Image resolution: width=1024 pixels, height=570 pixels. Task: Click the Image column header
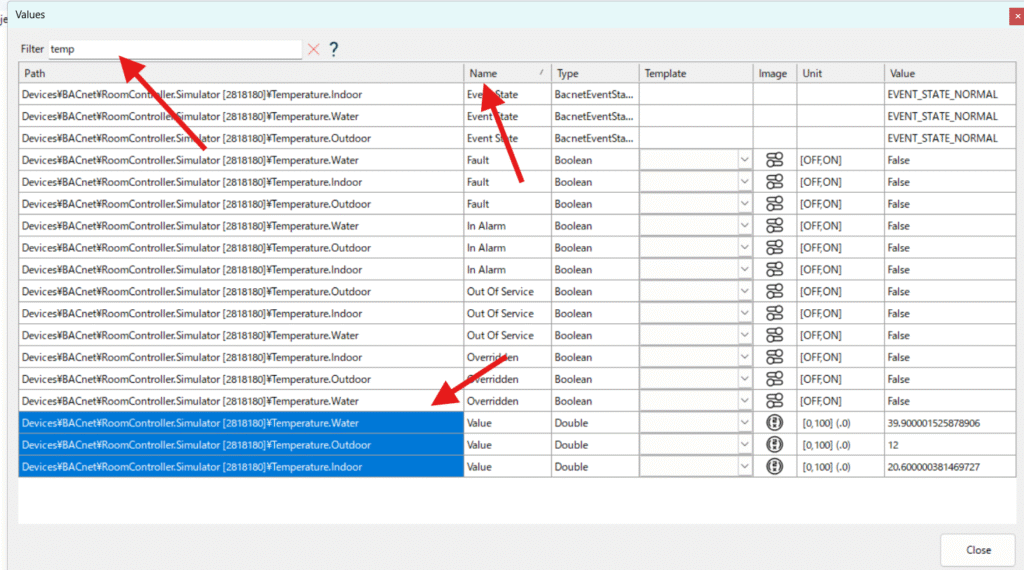coord(775,73)
